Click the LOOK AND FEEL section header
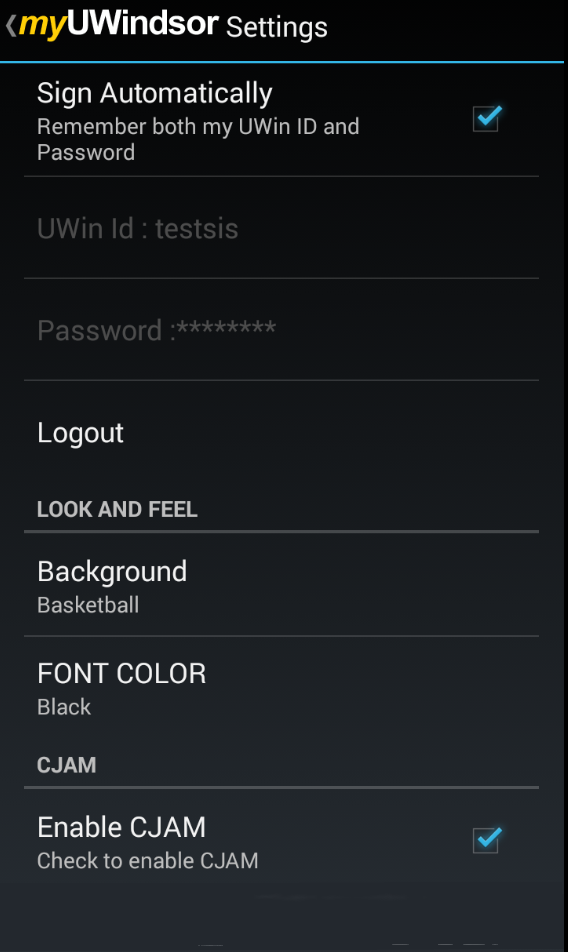Screen dimensions: 568x952 point(117,509)
